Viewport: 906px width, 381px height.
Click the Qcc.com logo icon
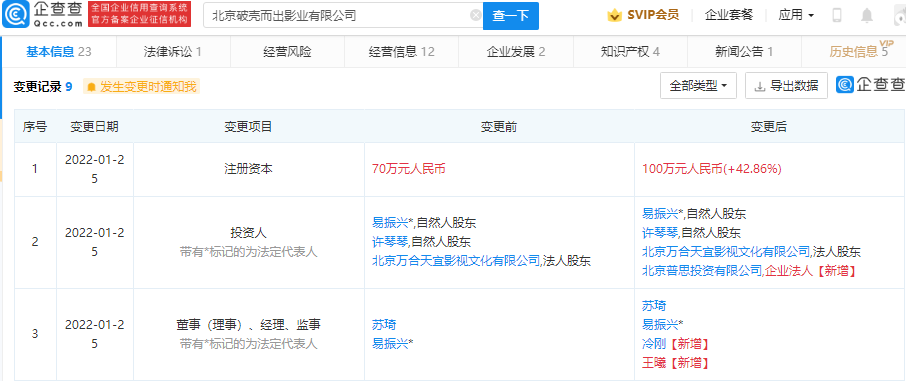coord(15,15)
